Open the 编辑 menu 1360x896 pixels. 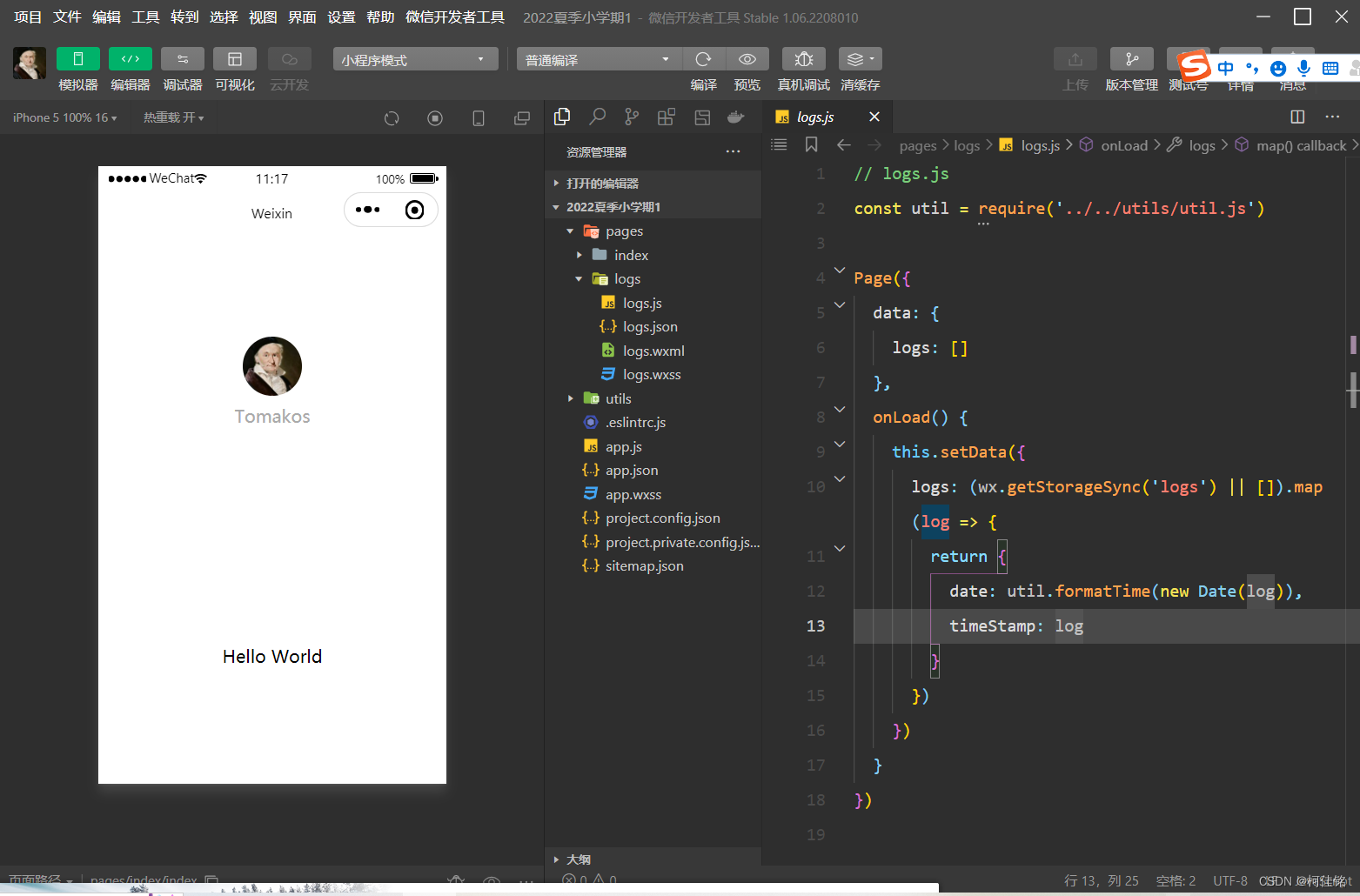(x=106, y=17)
